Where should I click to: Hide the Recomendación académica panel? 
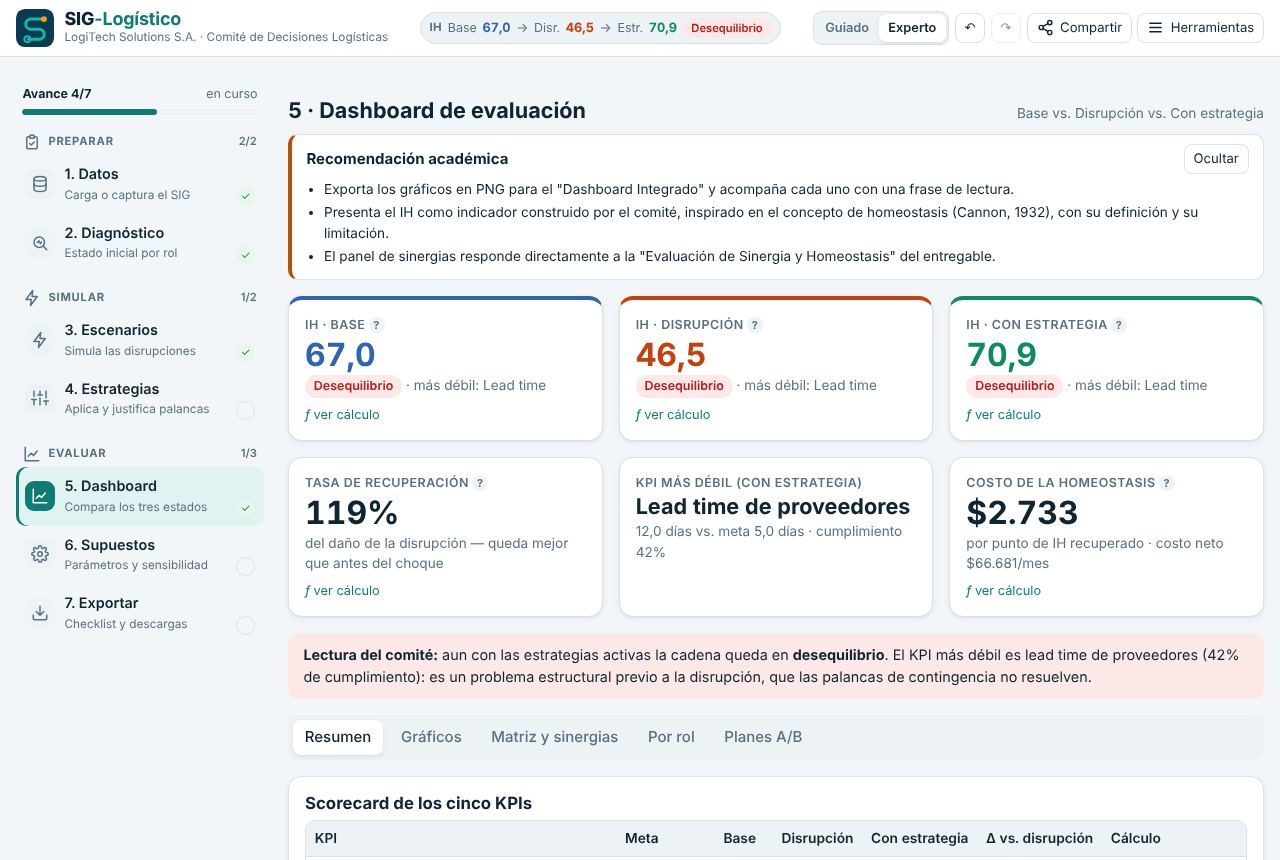pos(1216,159)
